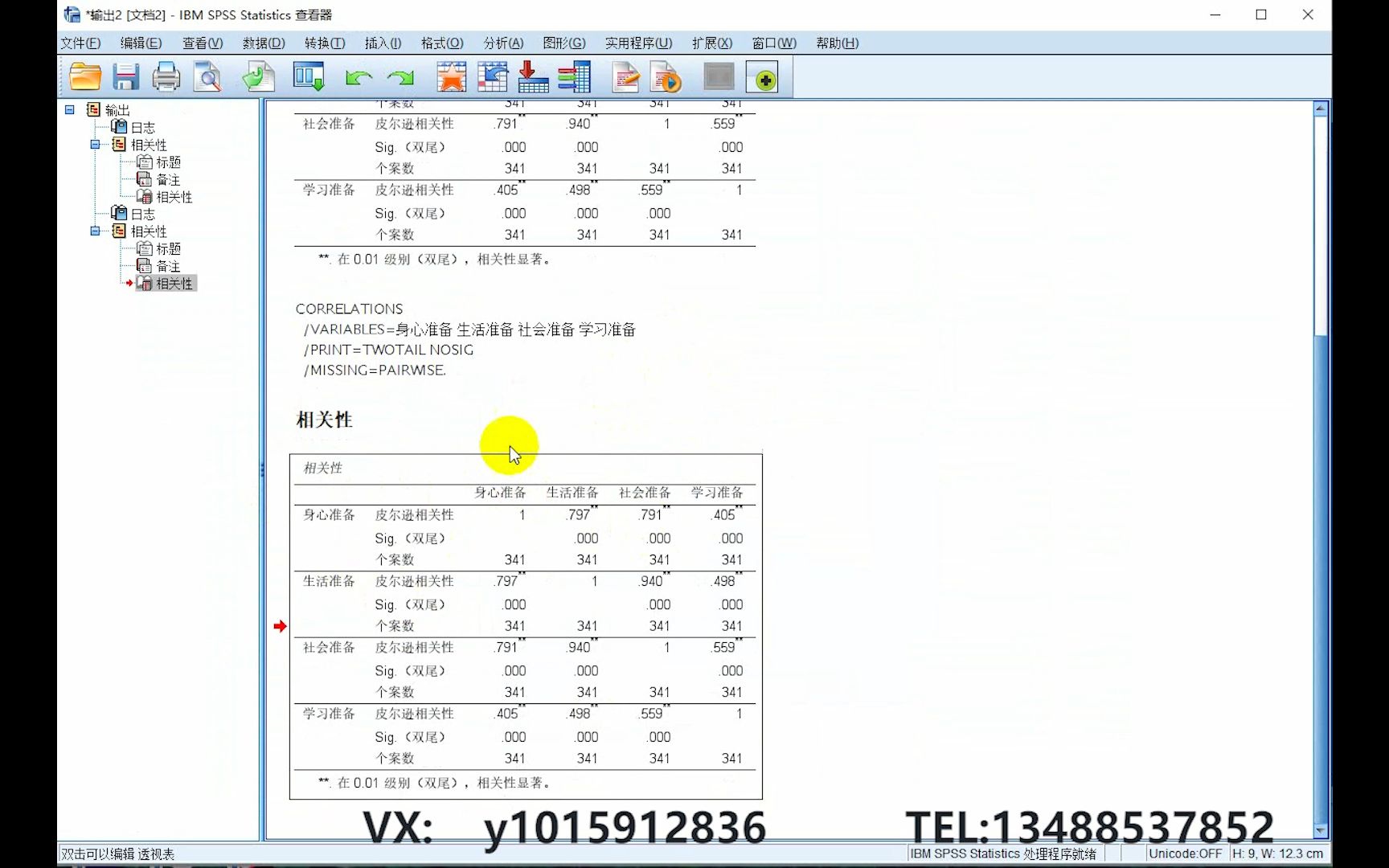Open the 格式(O) menu
Viewport: 1389px width, 868px height.
pyautogui.click(x=442, y=43)
